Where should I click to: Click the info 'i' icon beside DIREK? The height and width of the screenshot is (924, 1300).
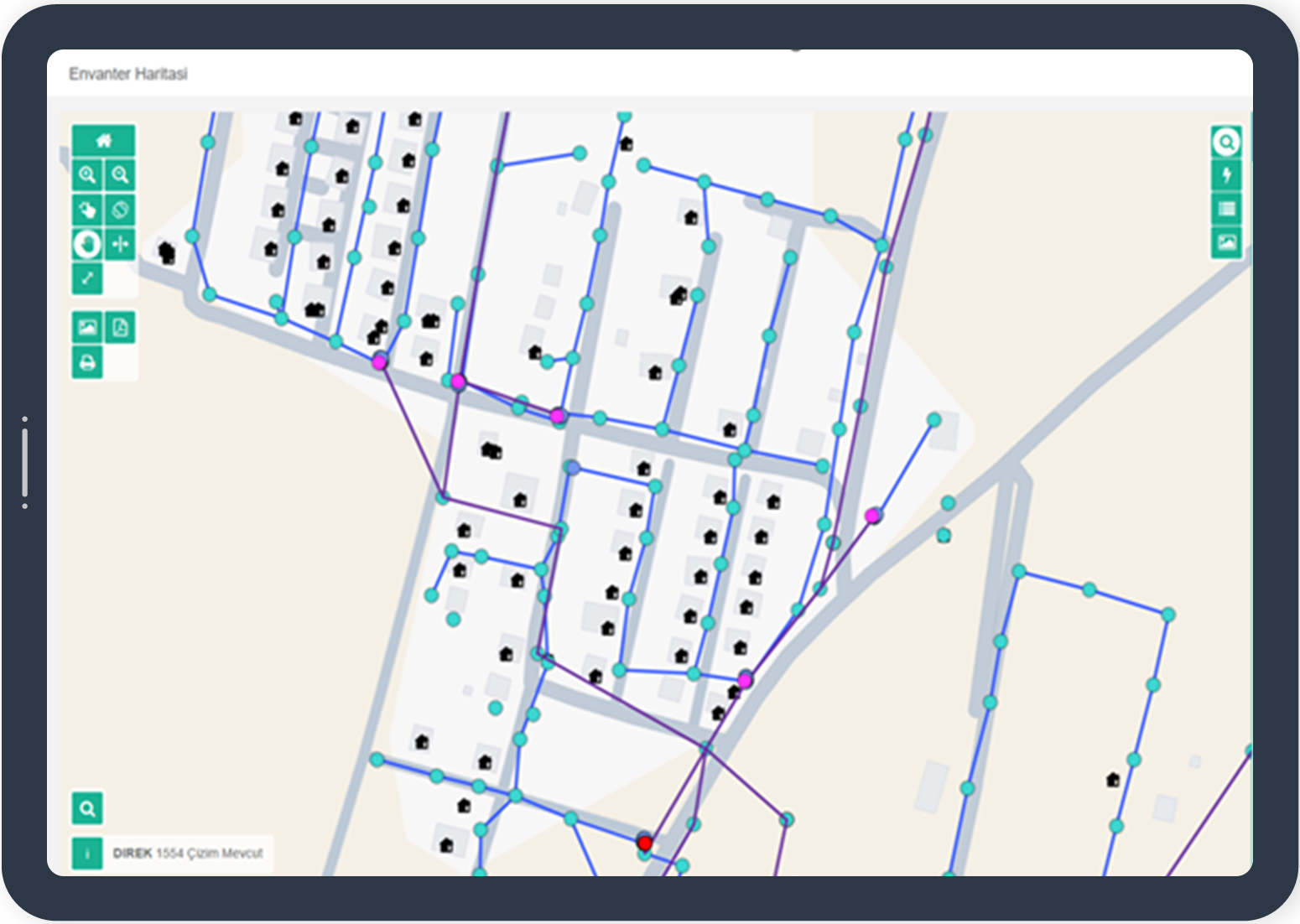tap(87, 854)
